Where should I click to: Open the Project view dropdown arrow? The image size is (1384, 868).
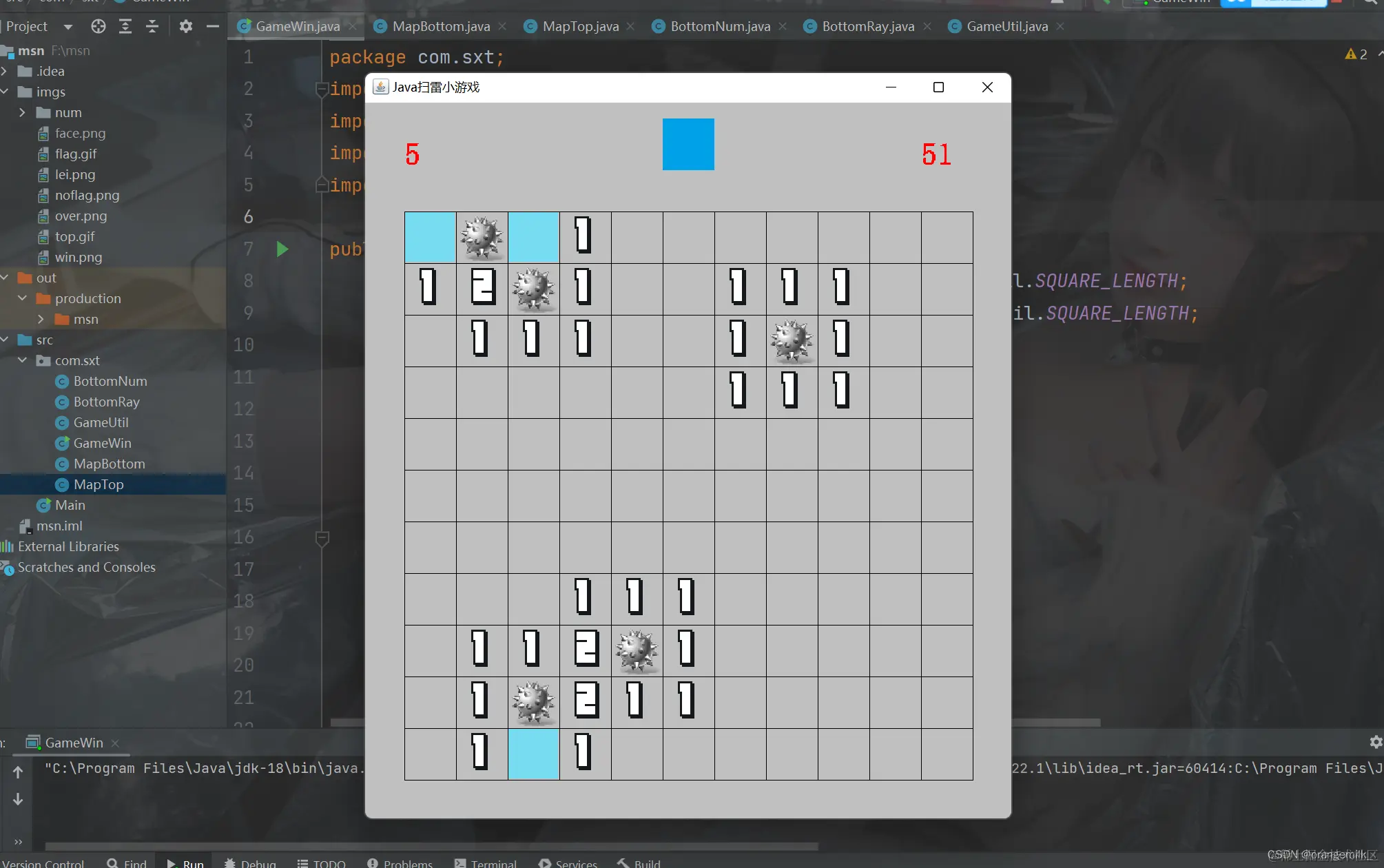pos(68,27)
